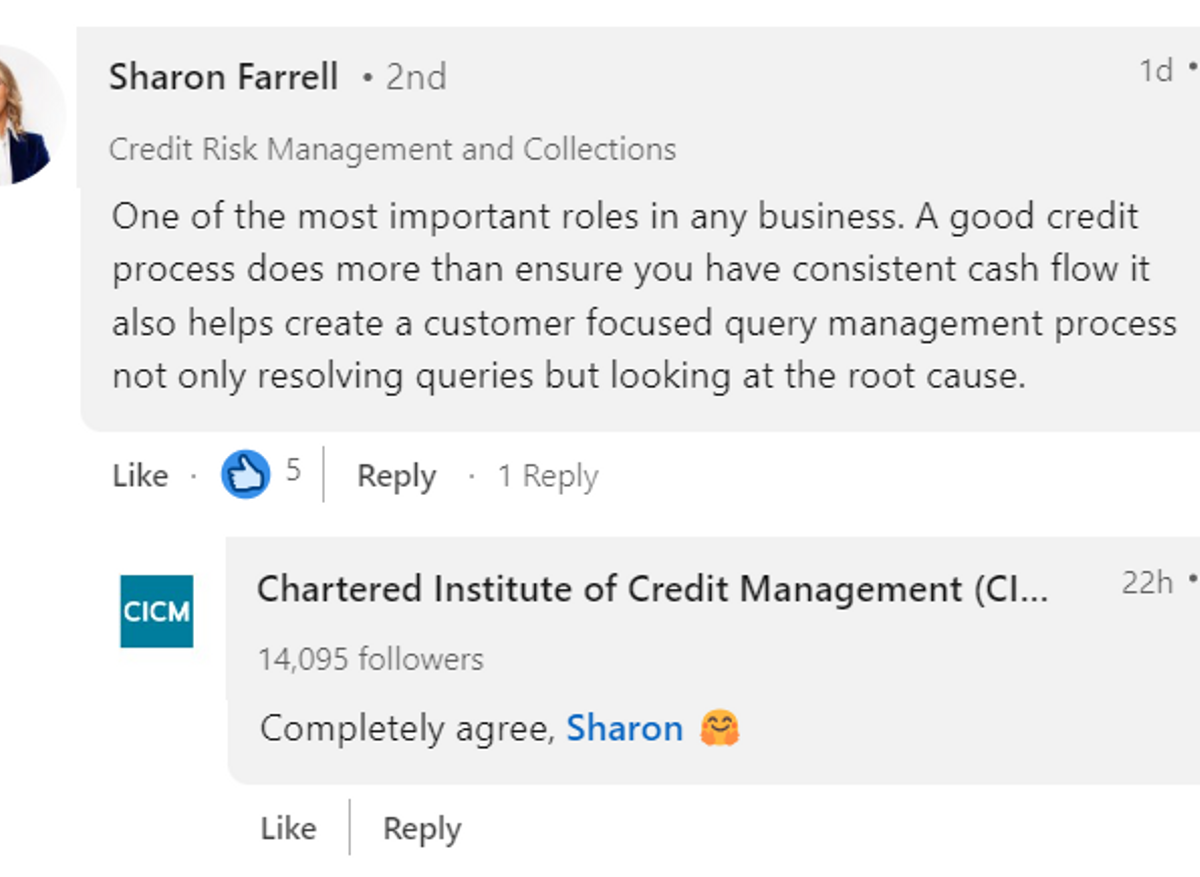Reply to Sharon Farrell's comment

pos(396,476)
